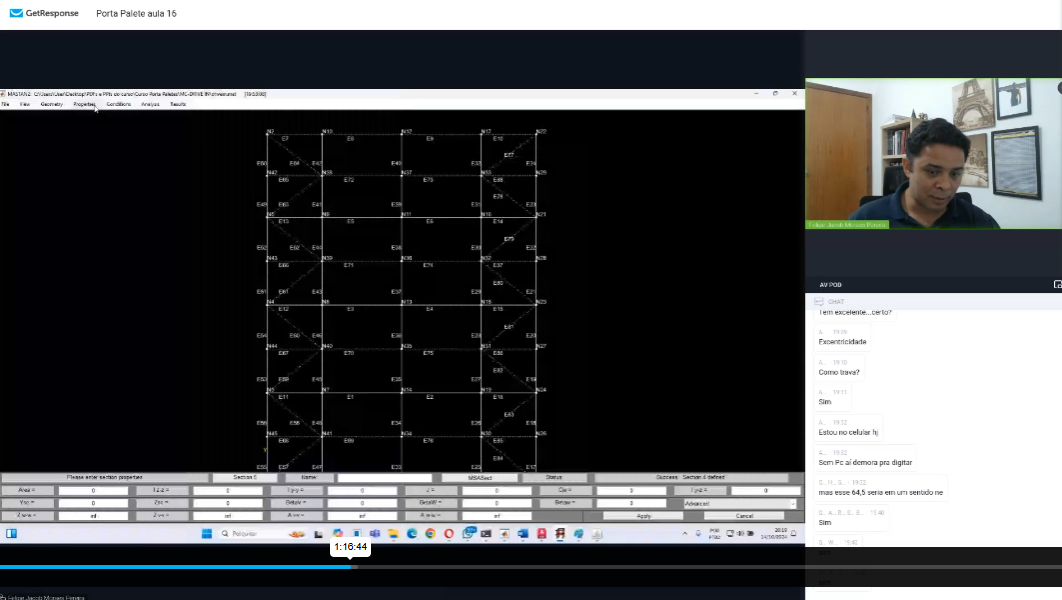Click the GetResponse logo
Screen dimensions: 1062x600
(46, 14)
